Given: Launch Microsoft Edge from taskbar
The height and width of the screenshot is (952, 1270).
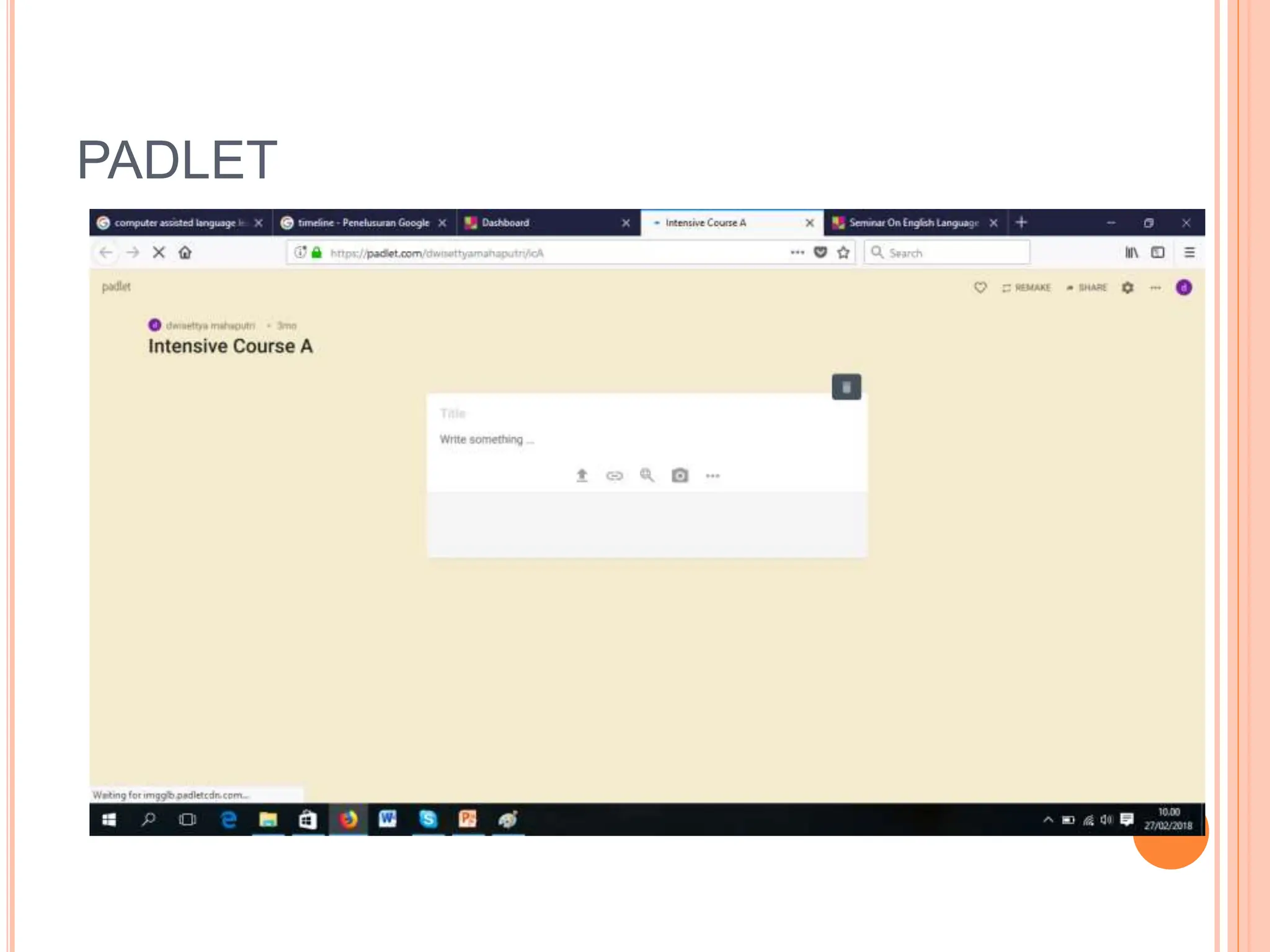Looking at the screenshot, I should coord(228,820).
